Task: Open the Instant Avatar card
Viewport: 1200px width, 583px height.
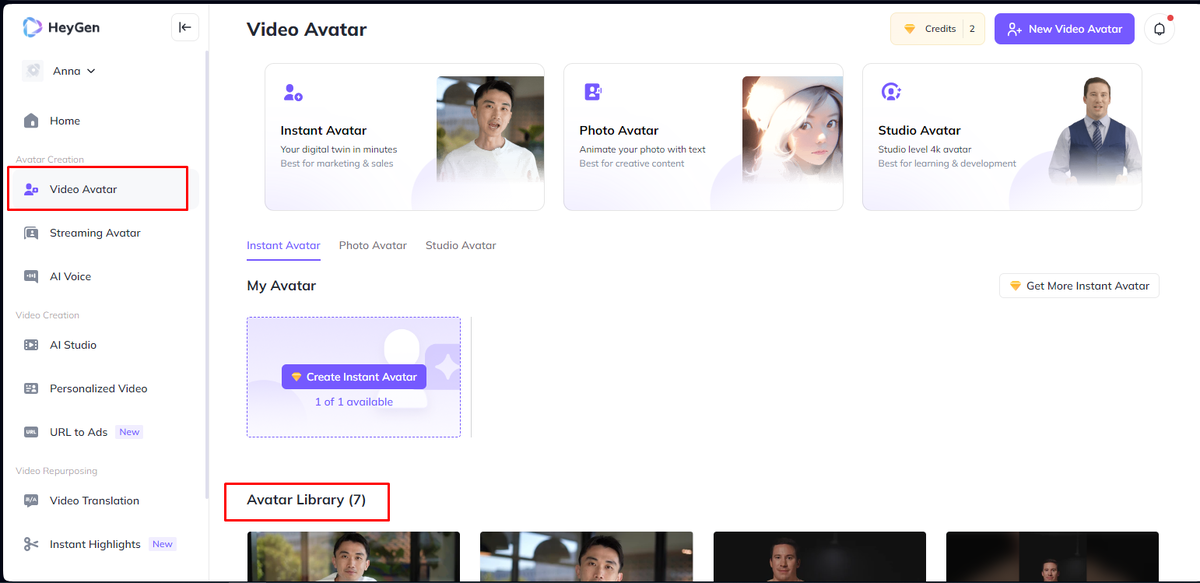Action: (x=404, y=137)
